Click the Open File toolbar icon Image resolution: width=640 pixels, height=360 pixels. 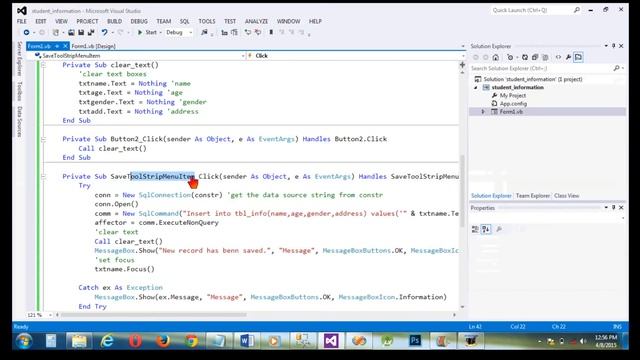pyautogui.click(x=71, y=32)
